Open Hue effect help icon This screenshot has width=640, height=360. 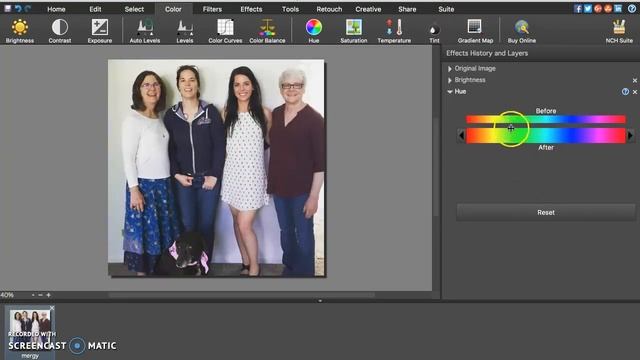click(x=625, y=92)
